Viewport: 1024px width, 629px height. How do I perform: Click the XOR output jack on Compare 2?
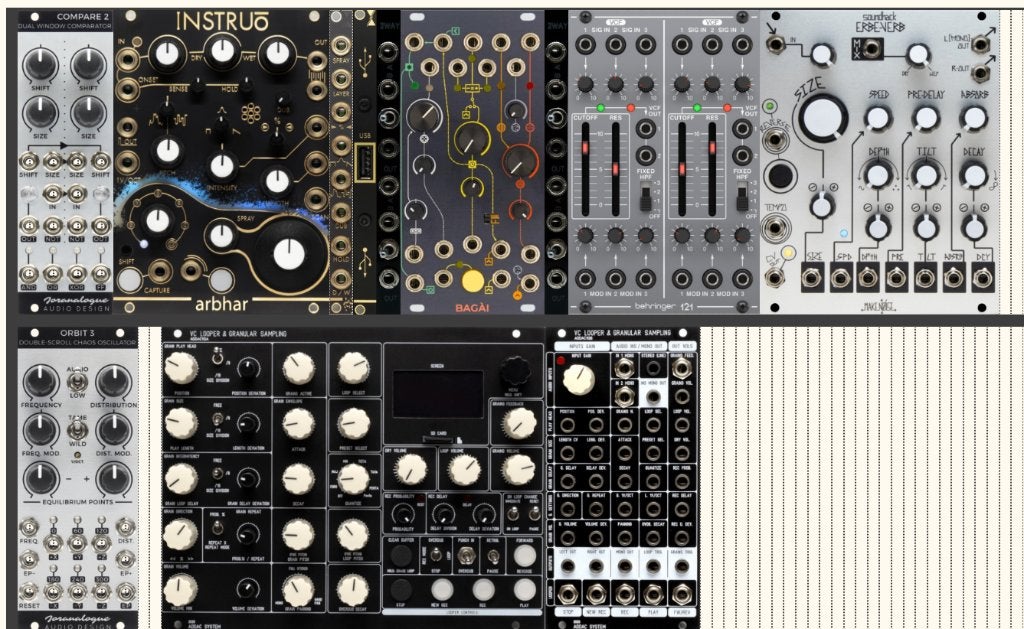(77, 274)
